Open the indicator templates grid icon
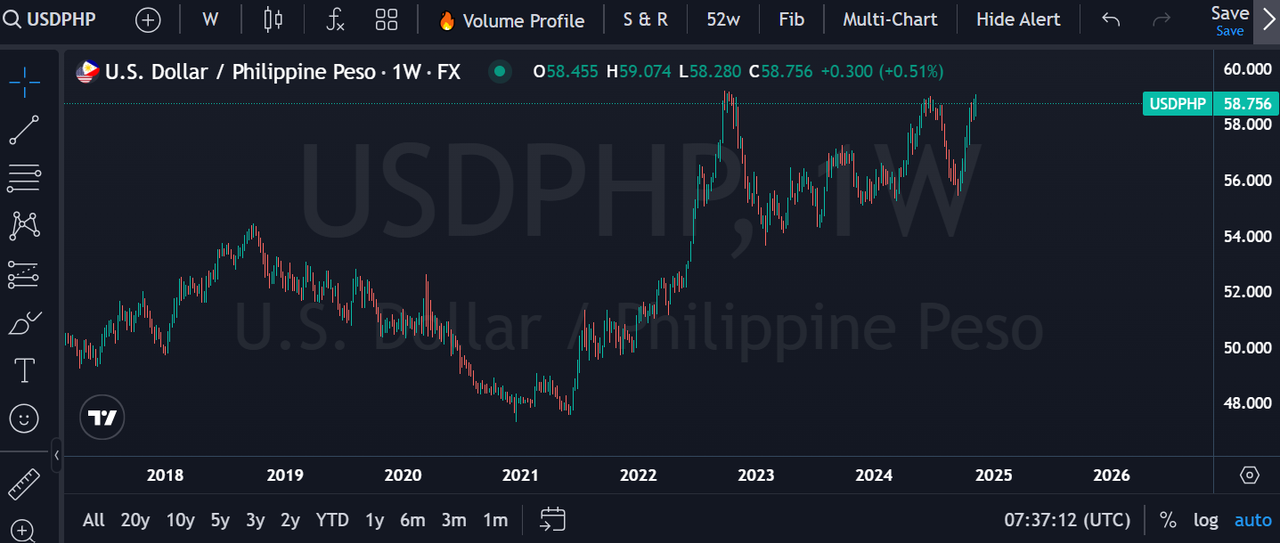The image size is (1280, 543). tap(386, 20)
